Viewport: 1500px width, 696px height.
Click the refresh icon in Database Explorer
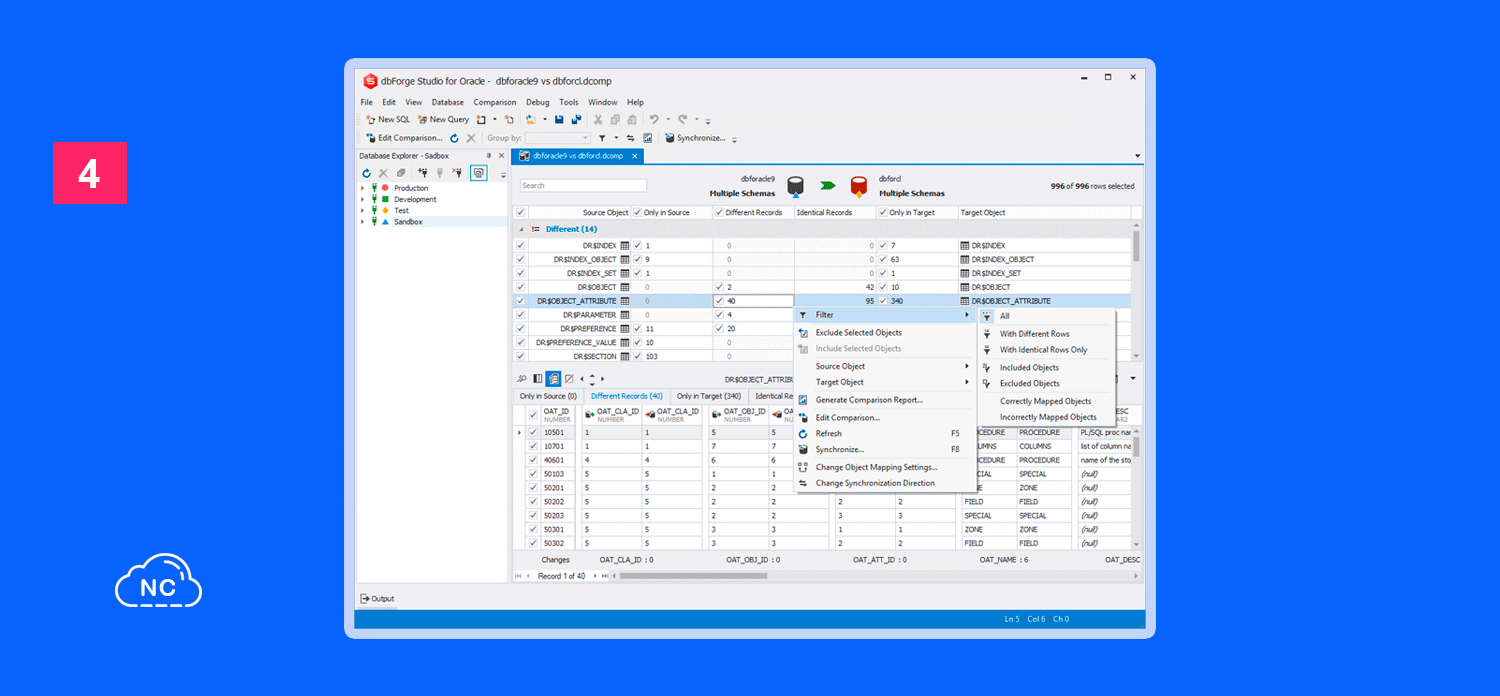click(x=367, y=173)
